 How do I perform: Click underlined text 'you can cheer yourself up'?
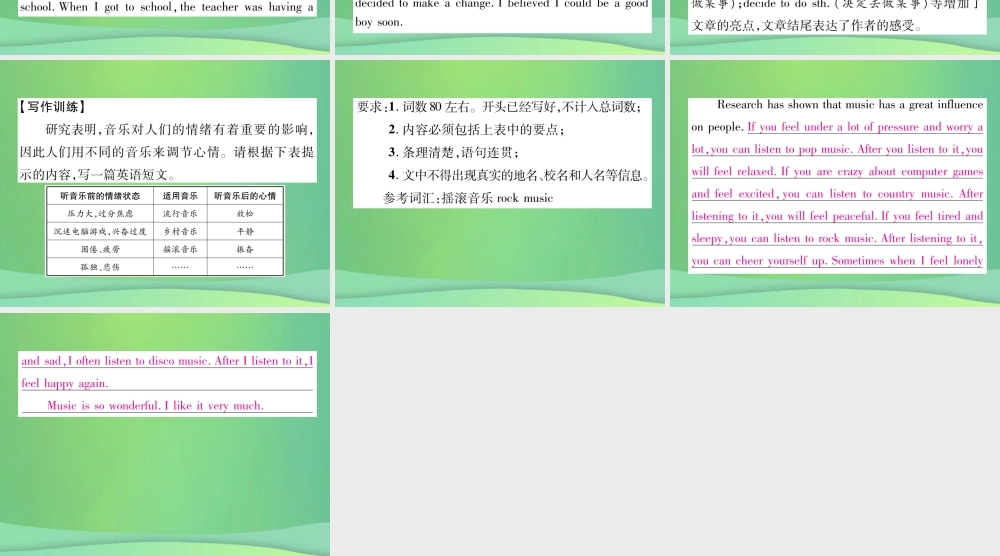pyautogui.click(x=837, y=261)
